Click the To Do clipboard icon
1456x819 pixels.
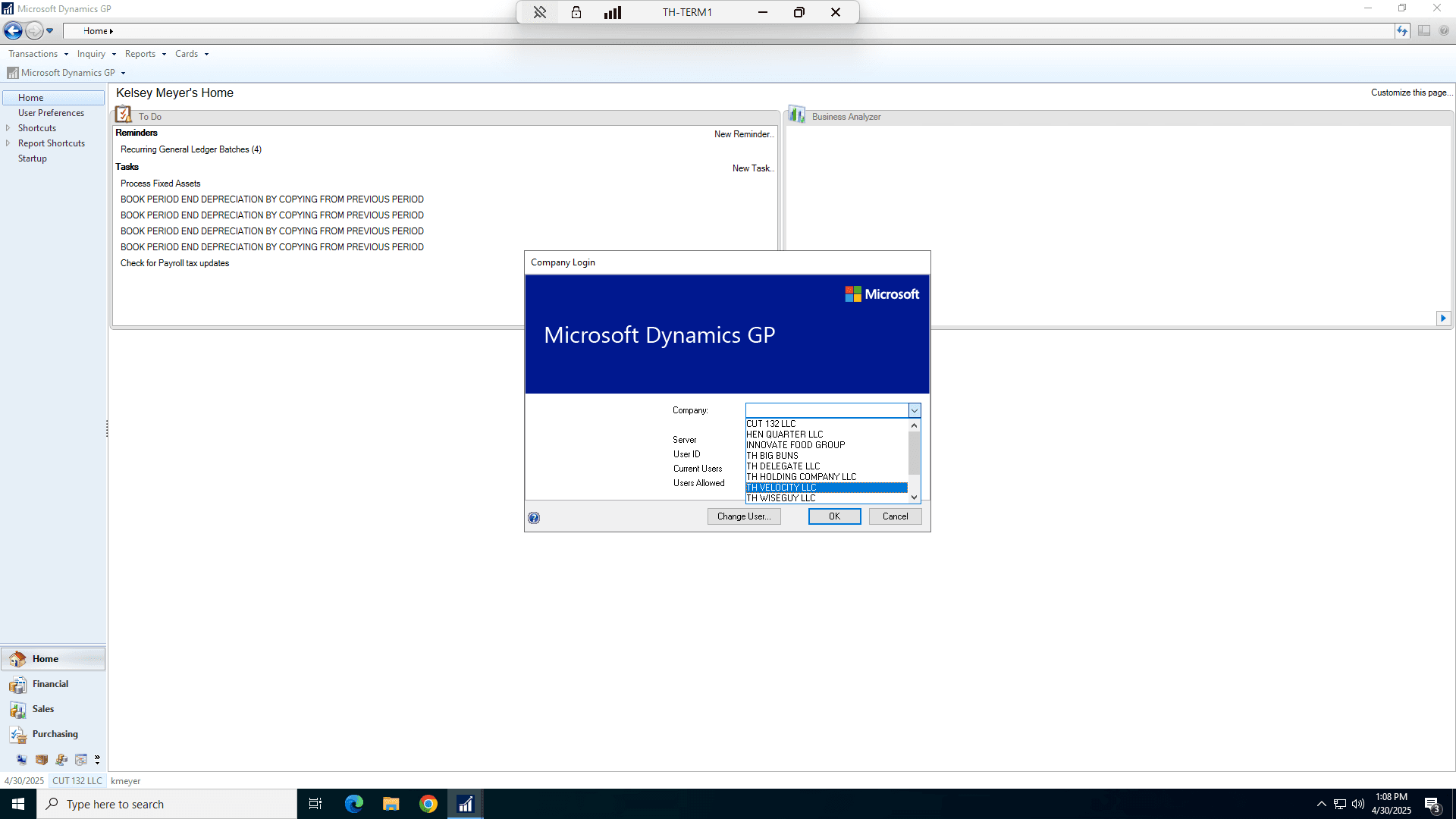[x=123, y=115]
